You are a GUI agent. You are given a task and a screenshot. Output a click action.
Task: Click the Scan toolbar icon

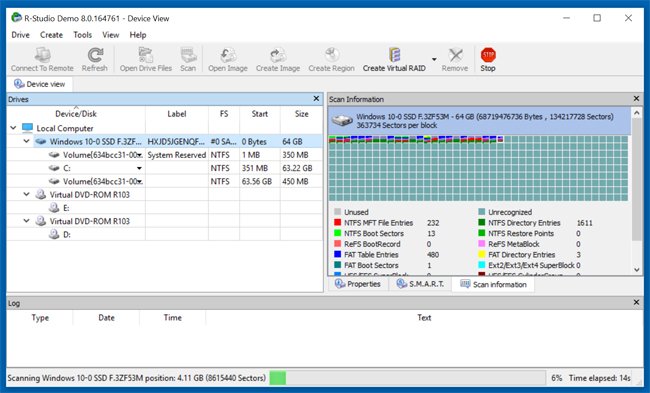pos(188,59)
